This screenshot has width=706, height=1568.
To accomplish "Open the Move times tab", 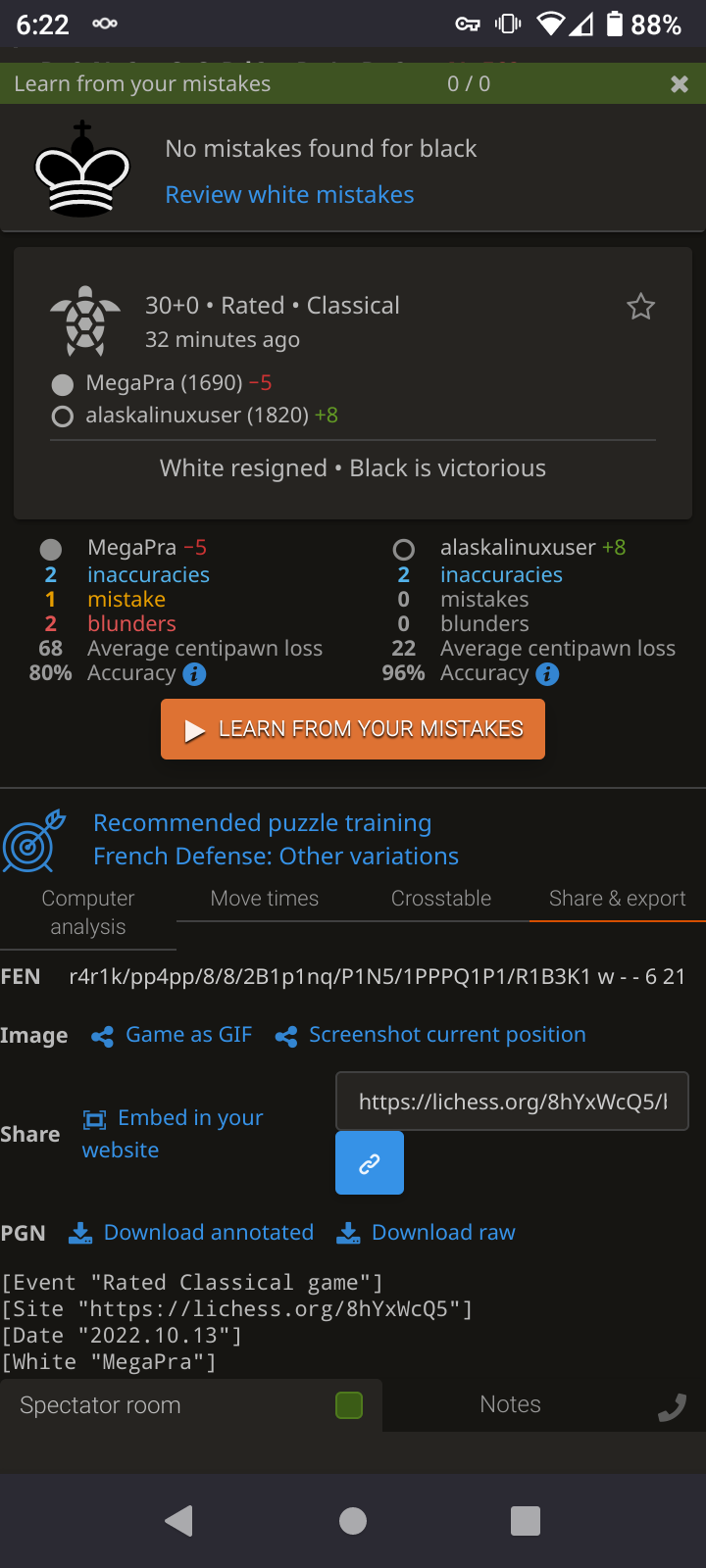I will click(x=265, y=899).
